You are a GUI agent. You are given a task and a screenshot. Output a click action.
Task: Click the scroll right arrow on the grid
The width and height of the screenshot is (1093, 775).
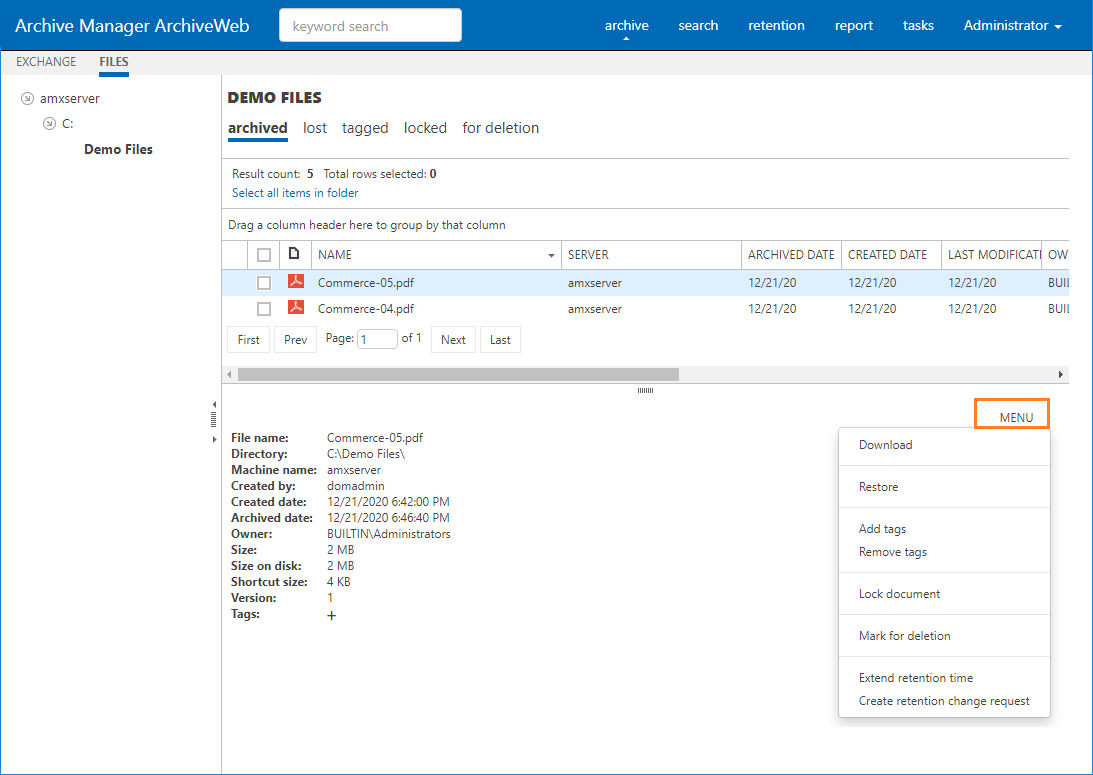tap(1061, 374)
